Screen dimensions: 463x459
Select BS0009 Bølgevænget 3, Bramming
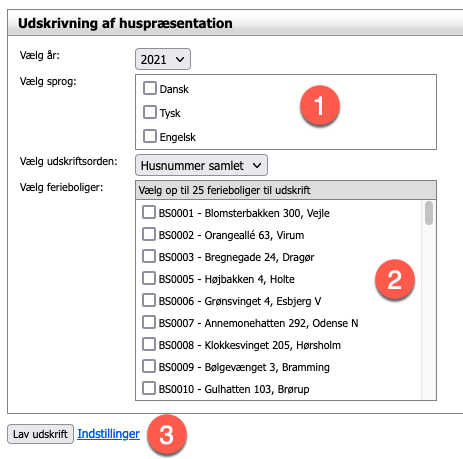(x=149, y=366)
